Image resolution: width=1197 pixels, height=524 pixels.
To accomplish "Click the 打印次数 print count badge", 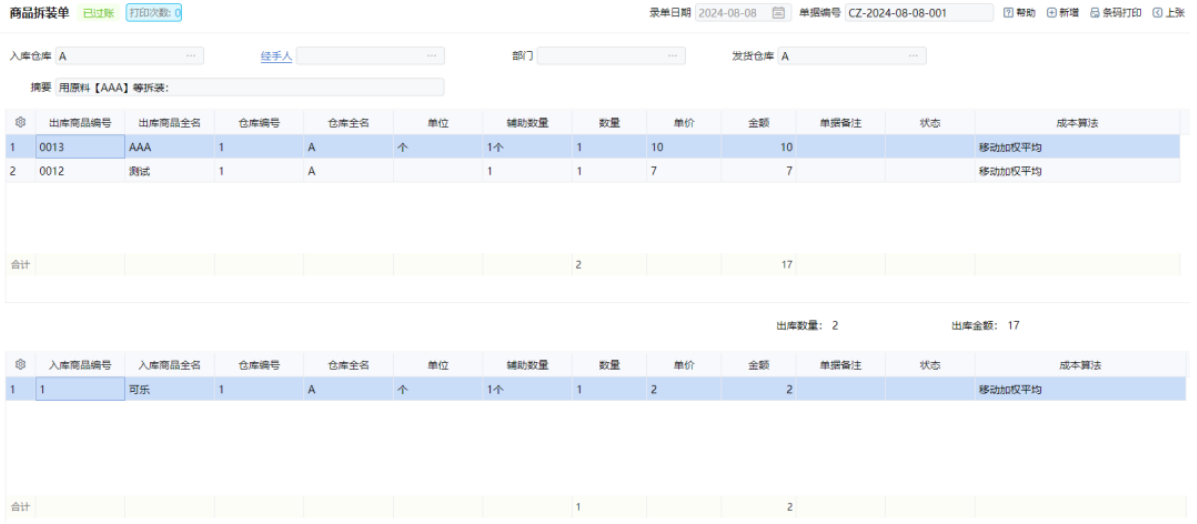I will click(x=154, y=13).
